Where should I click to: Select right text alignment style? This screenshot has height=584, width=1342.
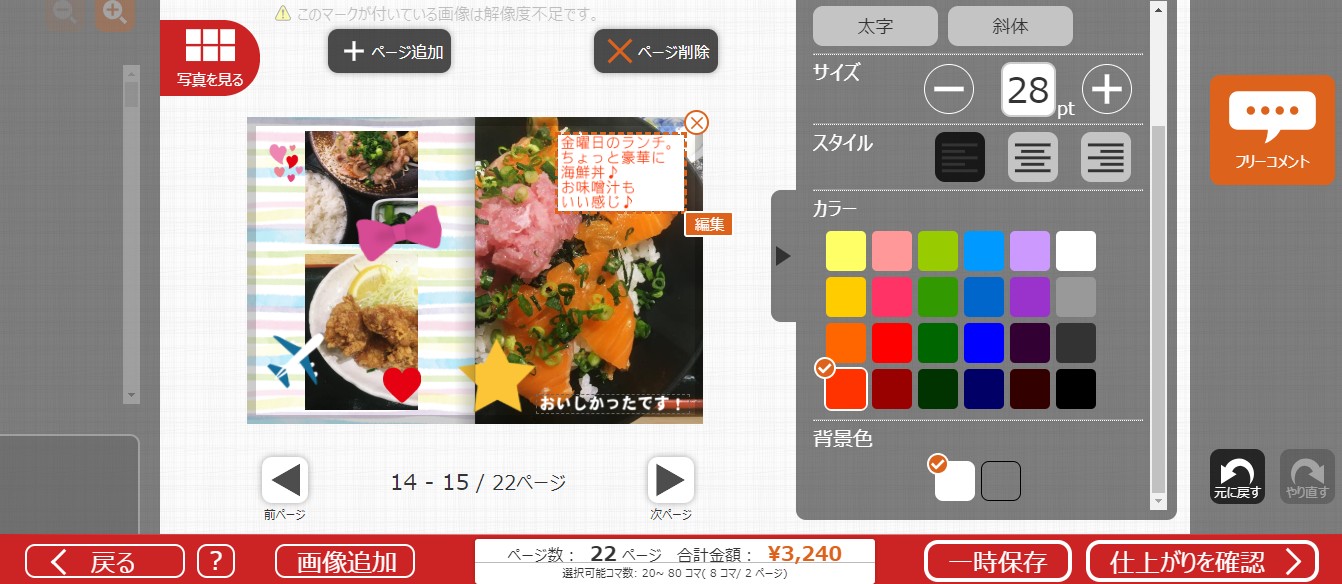tap(1106, 157)
